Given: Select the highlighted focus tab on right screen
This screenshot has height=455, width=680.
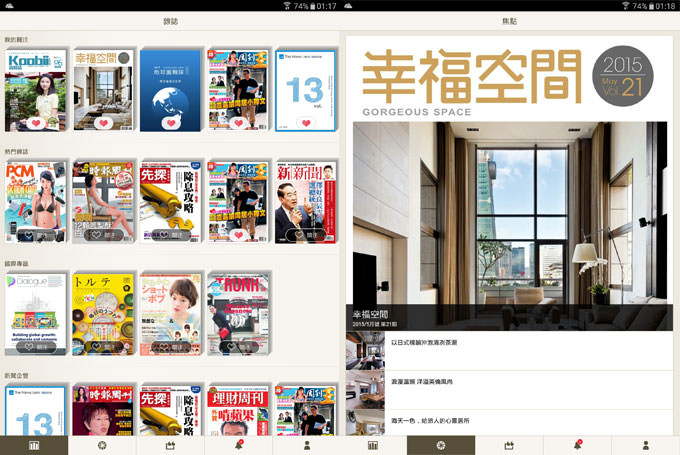Looking at the screenshot, I should tap(441, 445).
